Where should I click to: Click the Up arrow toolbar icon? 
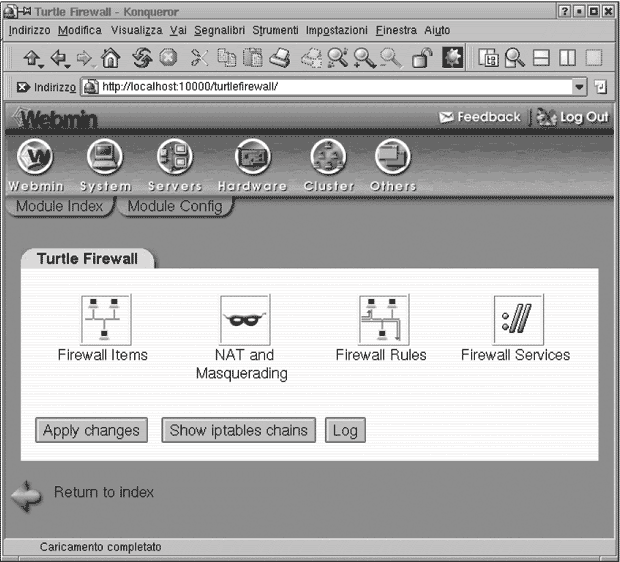click(32, 58)
